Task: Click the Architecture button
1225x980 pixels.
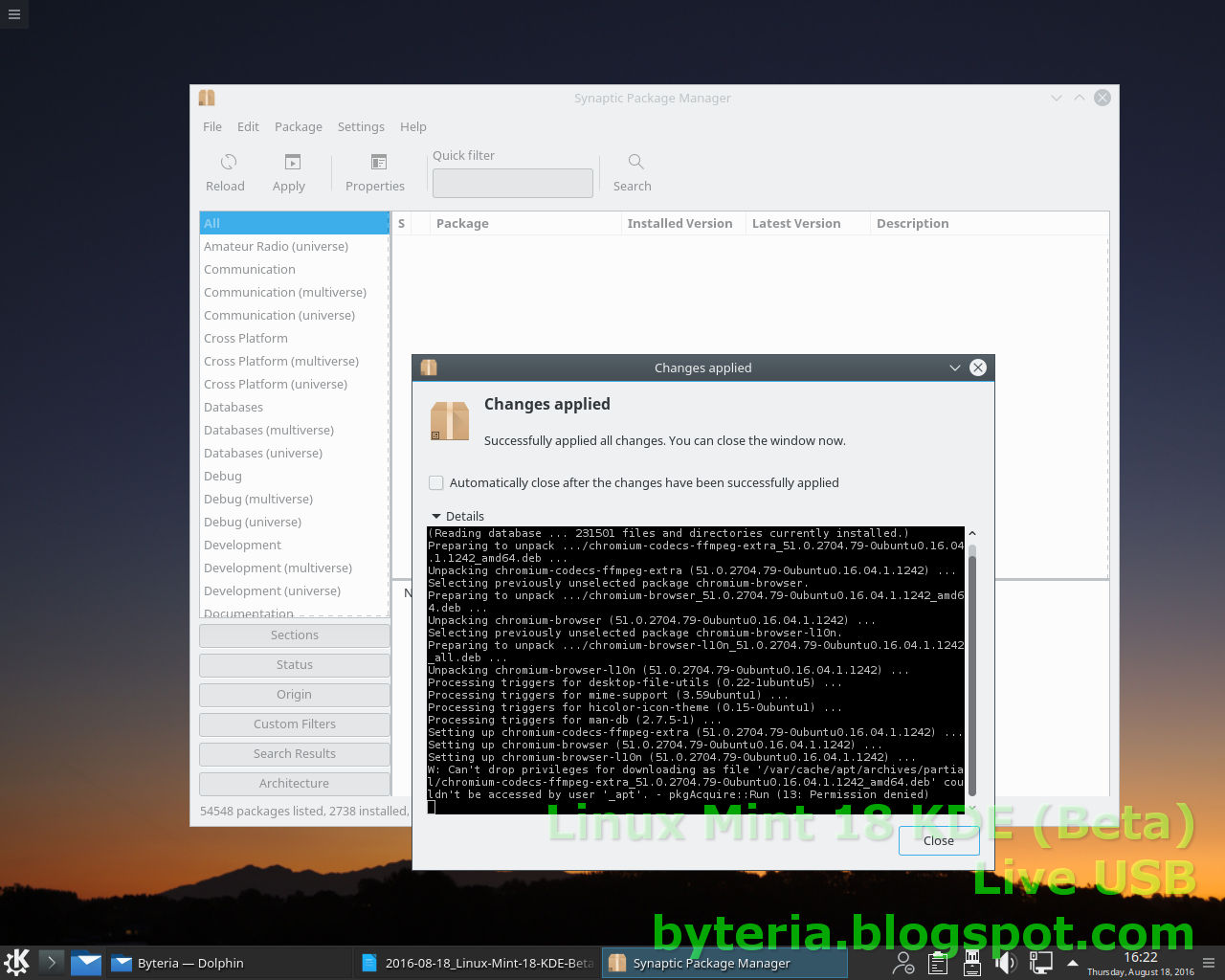Action: coord(295,784)
